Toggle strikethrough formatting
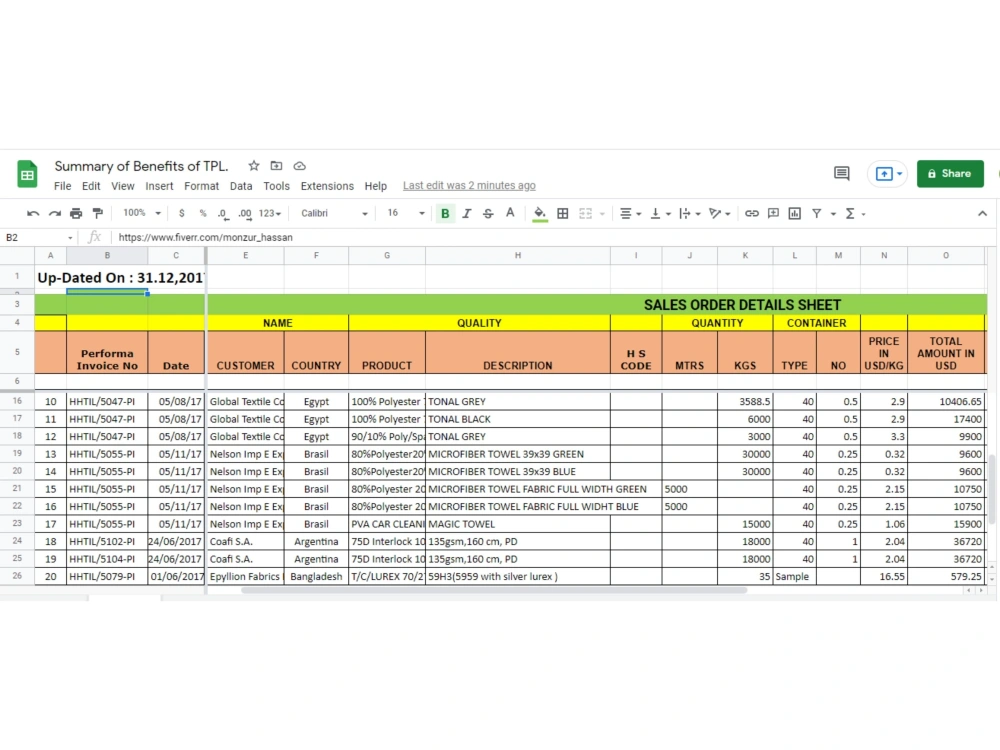This screenshot has height=750, width=1000. [x=488, y=214]
